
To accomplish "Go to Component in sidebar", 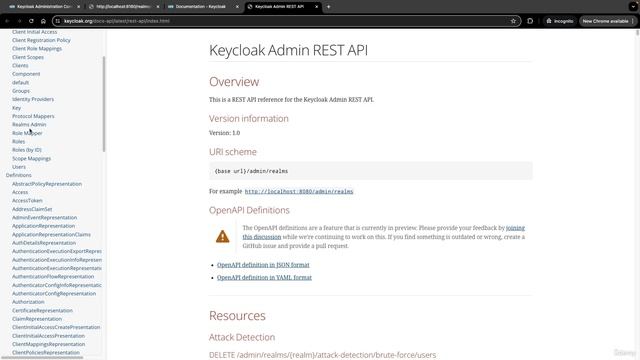I will click(26, 74).
